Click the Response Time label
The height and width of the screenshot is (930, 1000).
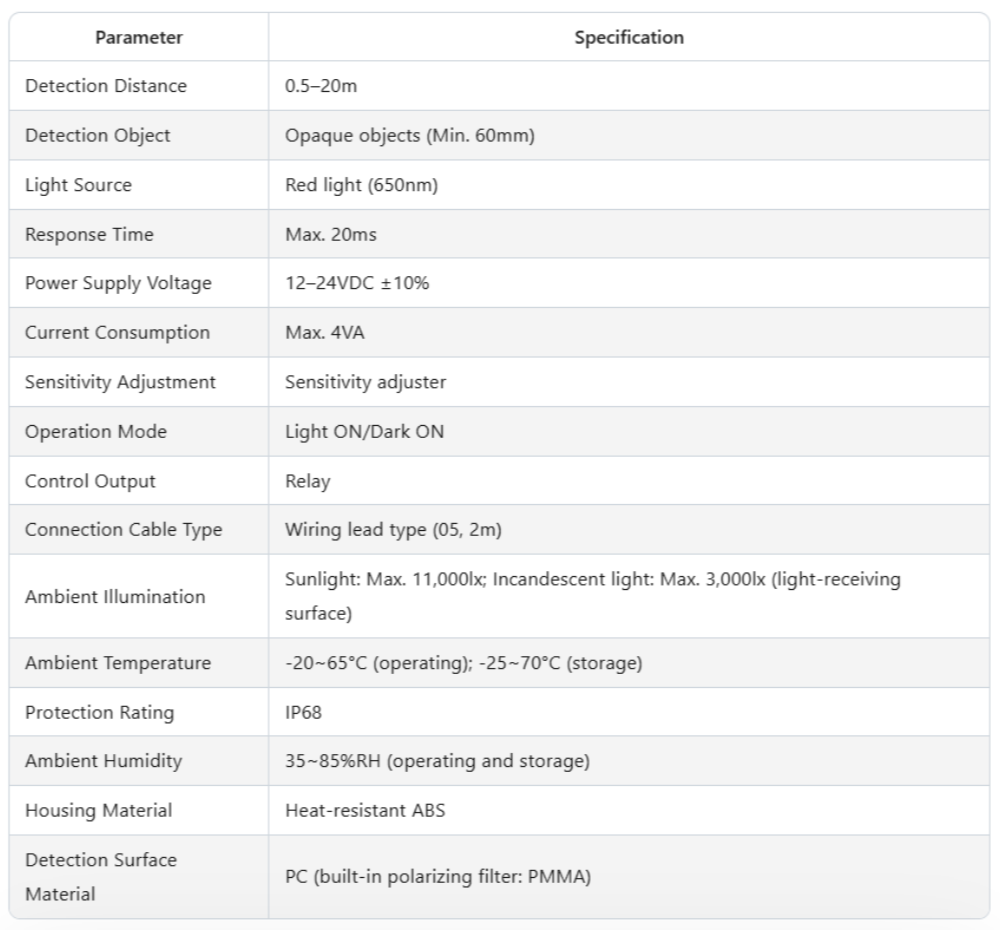(89, 234)
